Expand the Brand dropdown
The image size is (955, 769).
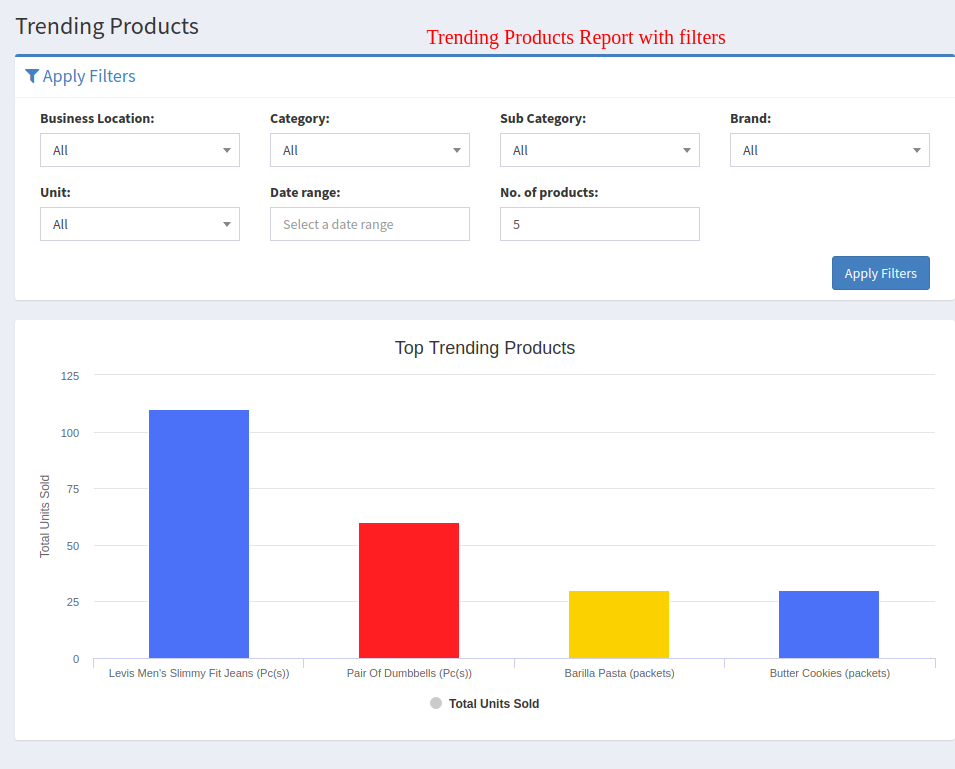[830, 150]
